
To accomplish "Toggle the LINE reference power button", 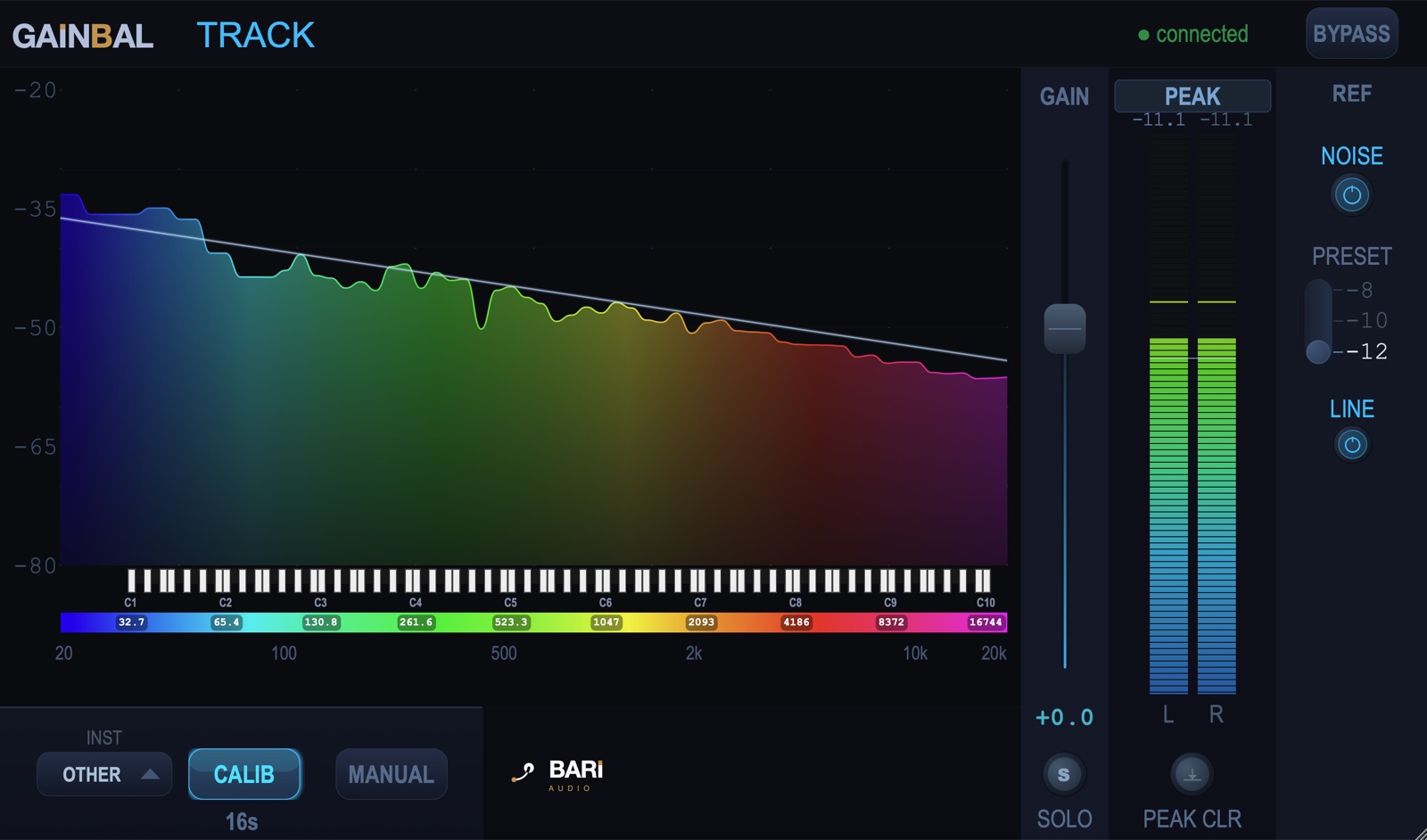I will pyautogui.click(x=1351, y=445).
